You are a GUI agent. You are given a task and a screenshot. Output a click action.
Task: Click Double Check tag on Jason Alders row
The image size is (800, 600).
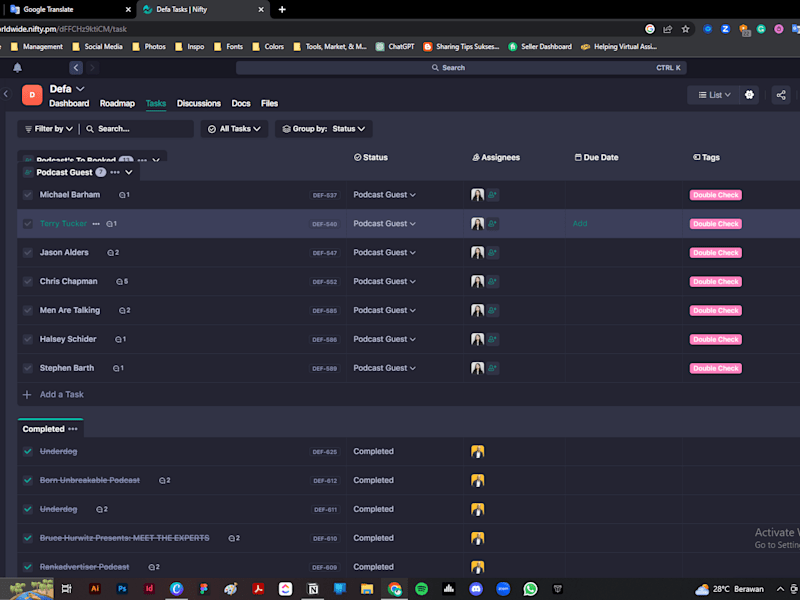pyautogui.click(x=715, y=253)
